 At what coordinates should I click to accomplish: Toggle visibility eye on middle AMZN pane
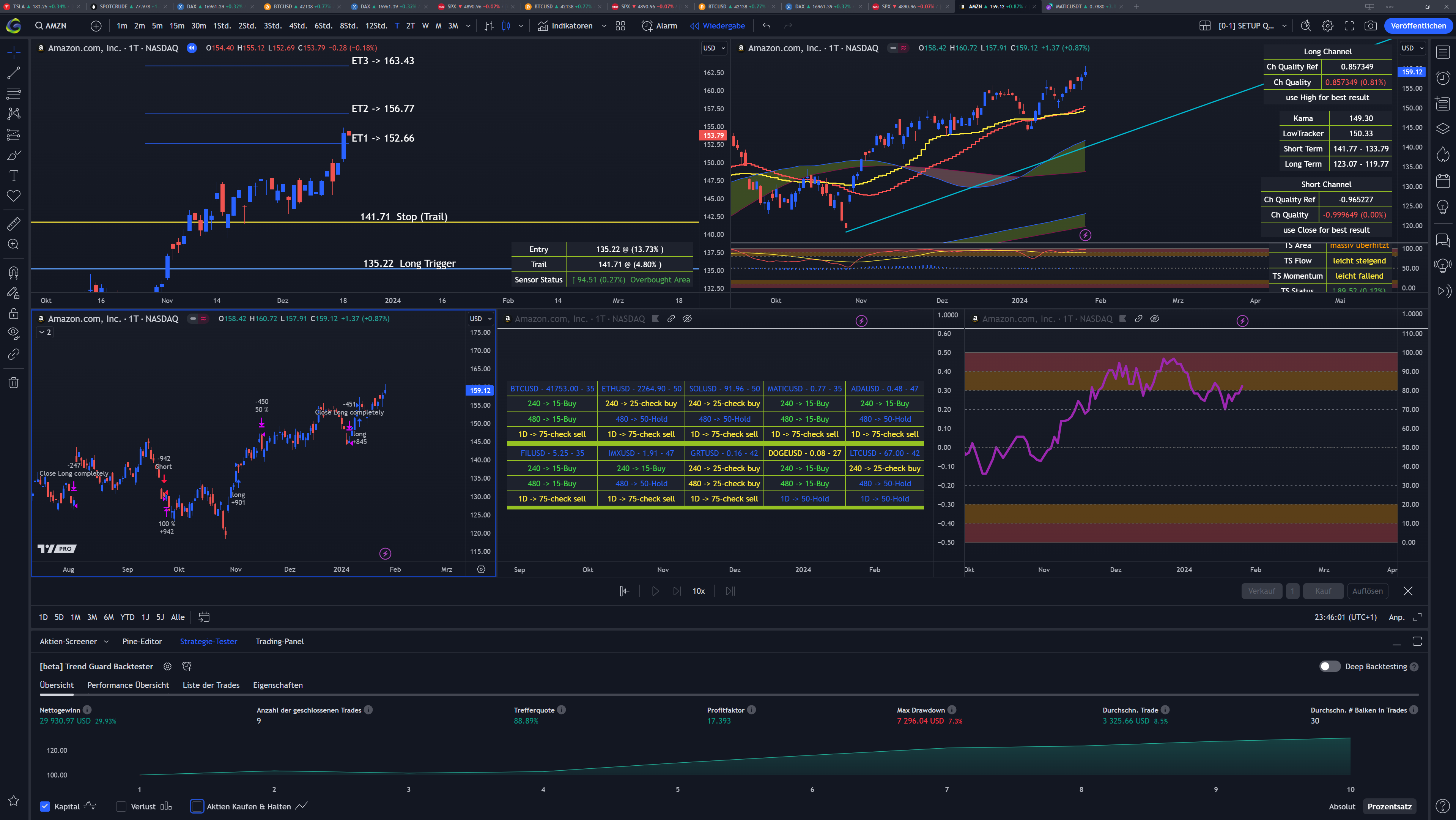click(687, 319)
